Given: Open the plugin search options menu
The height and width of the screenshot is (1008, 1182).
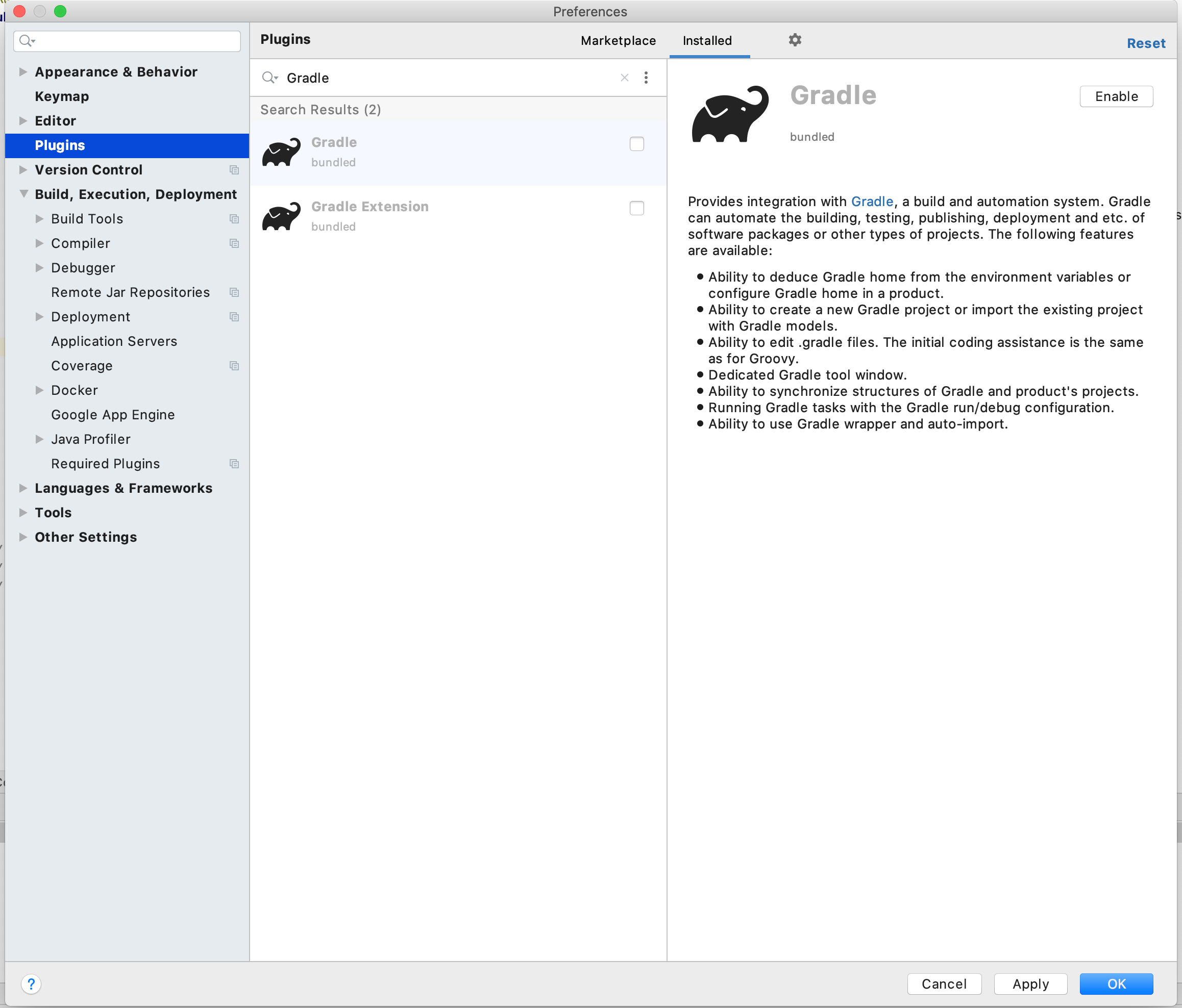Looking at the screenshot, I should 646,78.
